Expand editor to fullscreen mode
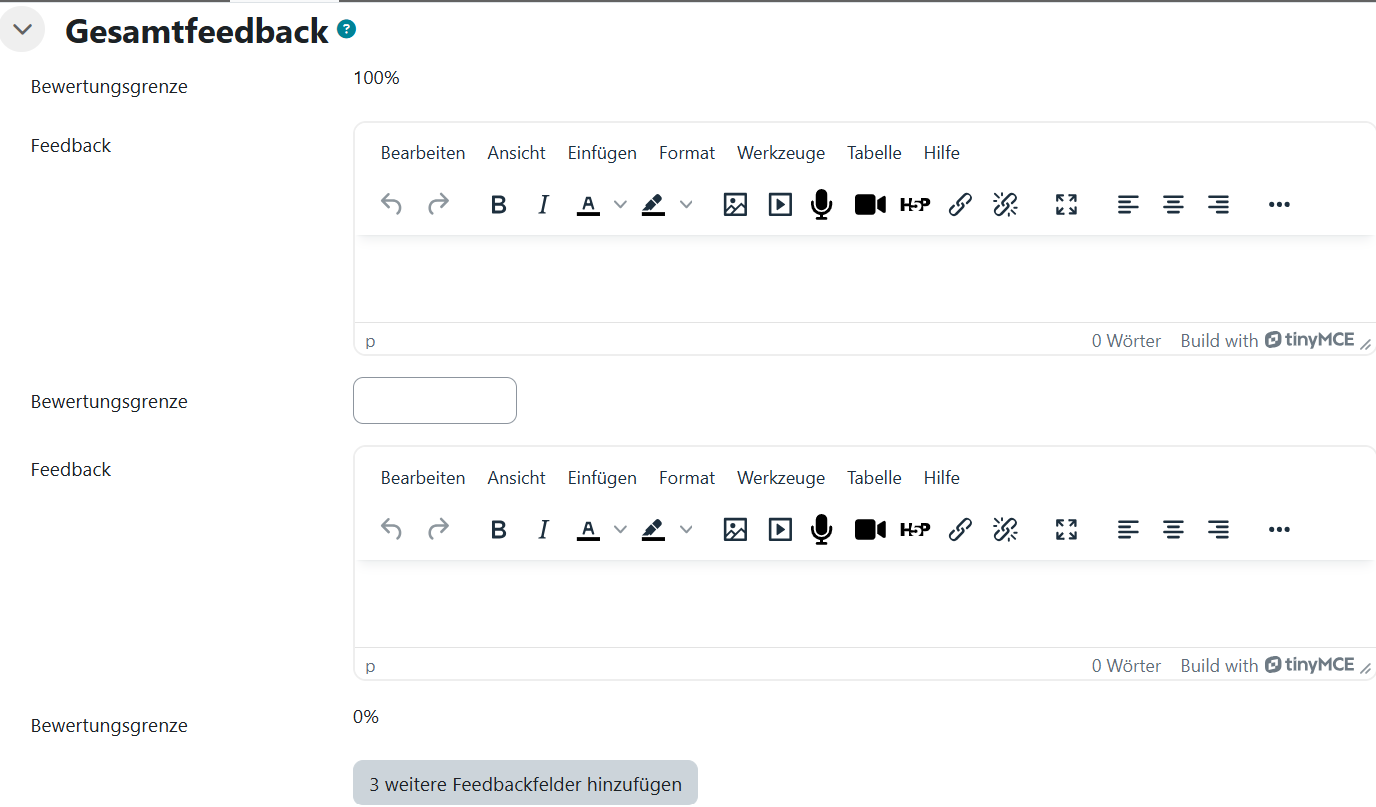The height and width of the screenshot is (807, 1376). pos(1066,204)
